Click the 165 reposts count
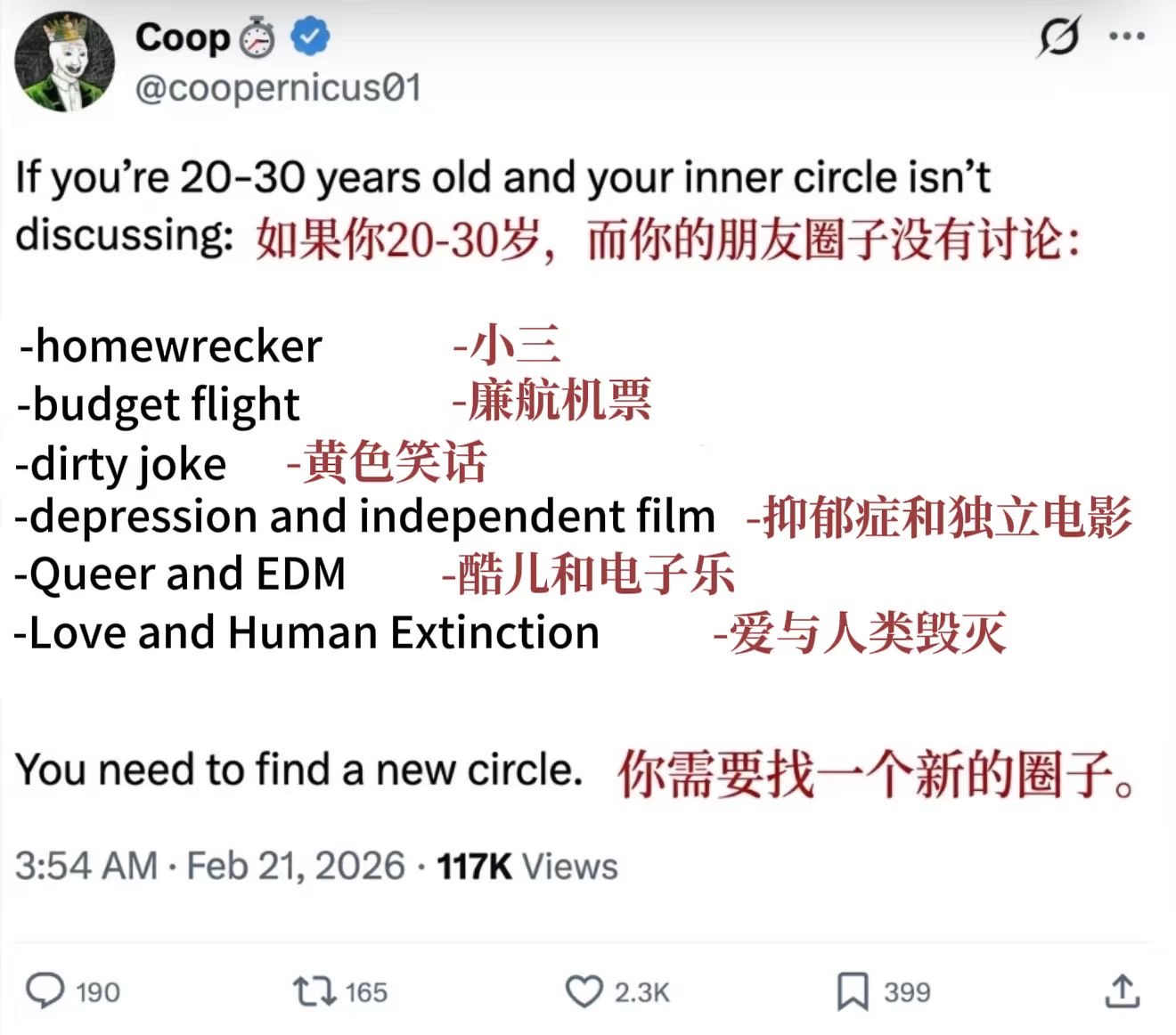The width and height of the screenshot is (1176, 1035). click(366, 992)
